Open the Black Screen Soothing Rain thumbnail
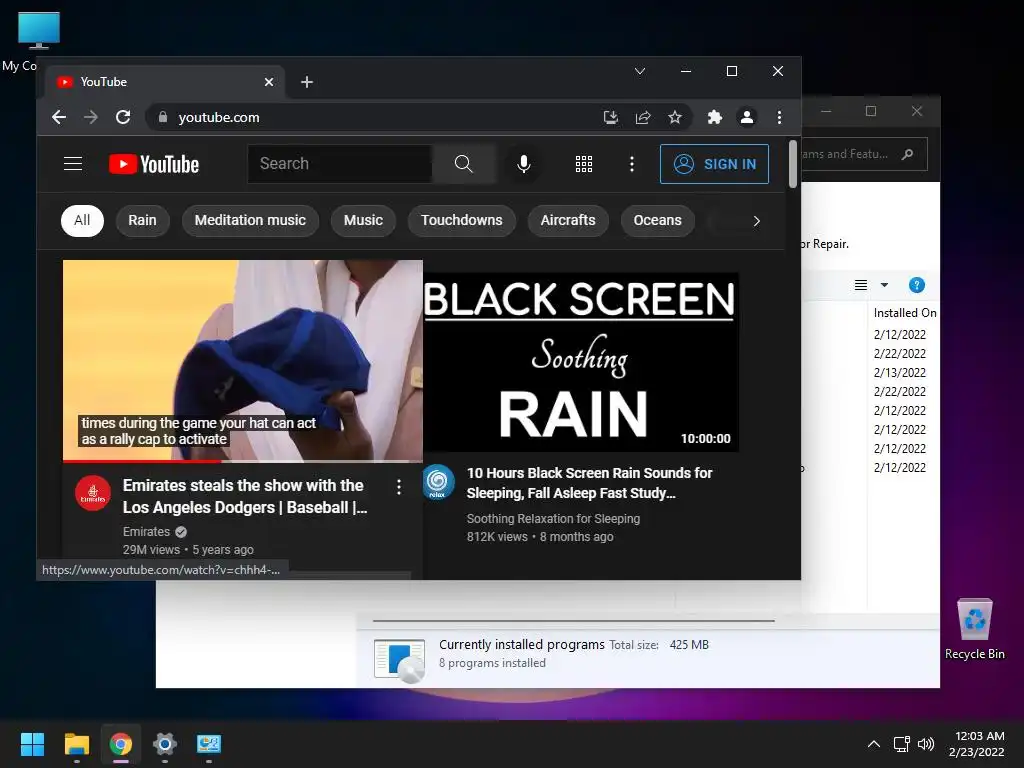This screenshot has height=768, width=1024. tap(581, 362)
